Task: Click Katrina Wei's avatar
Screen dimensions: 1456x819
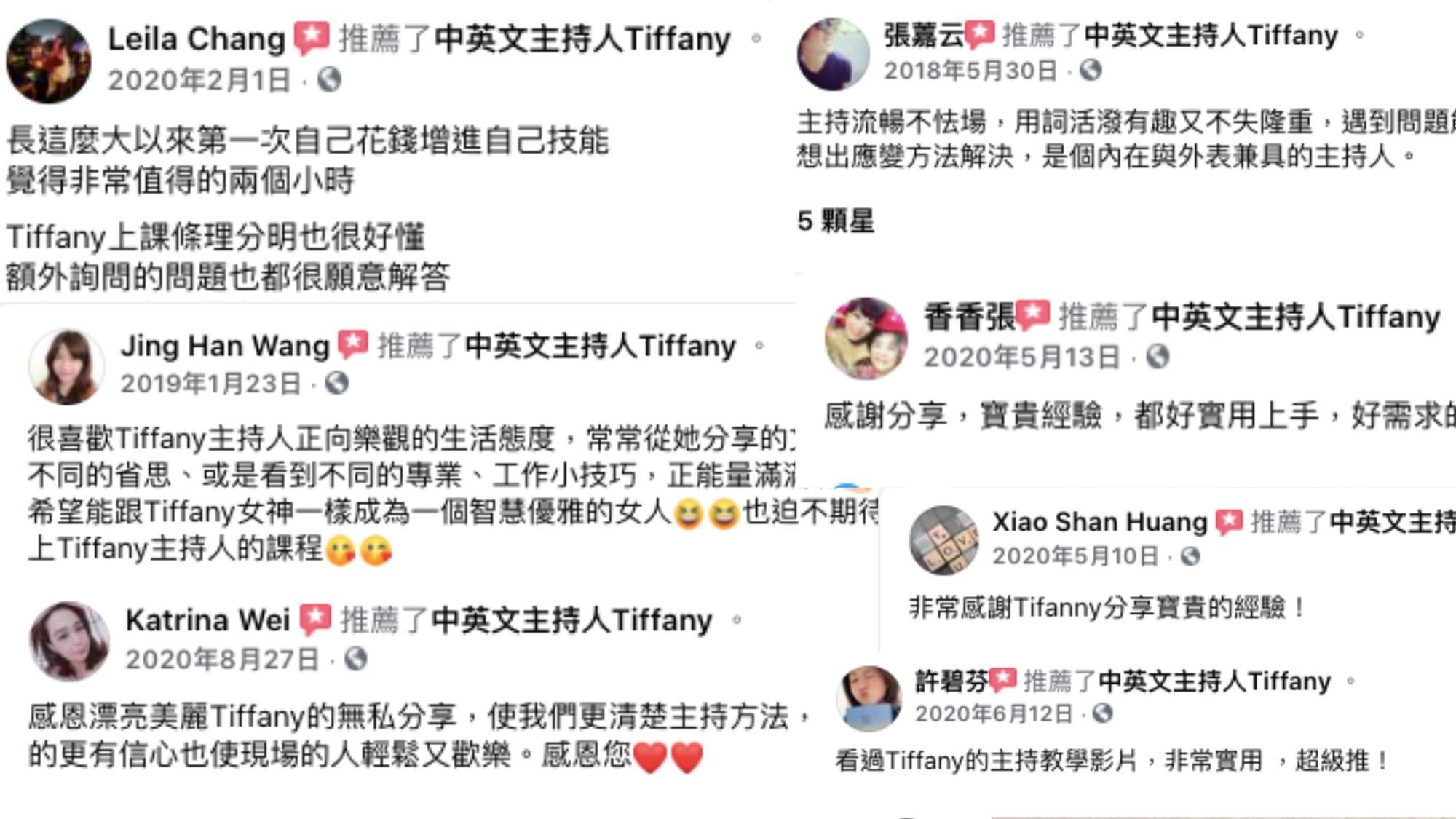Action: click(69, 641)
